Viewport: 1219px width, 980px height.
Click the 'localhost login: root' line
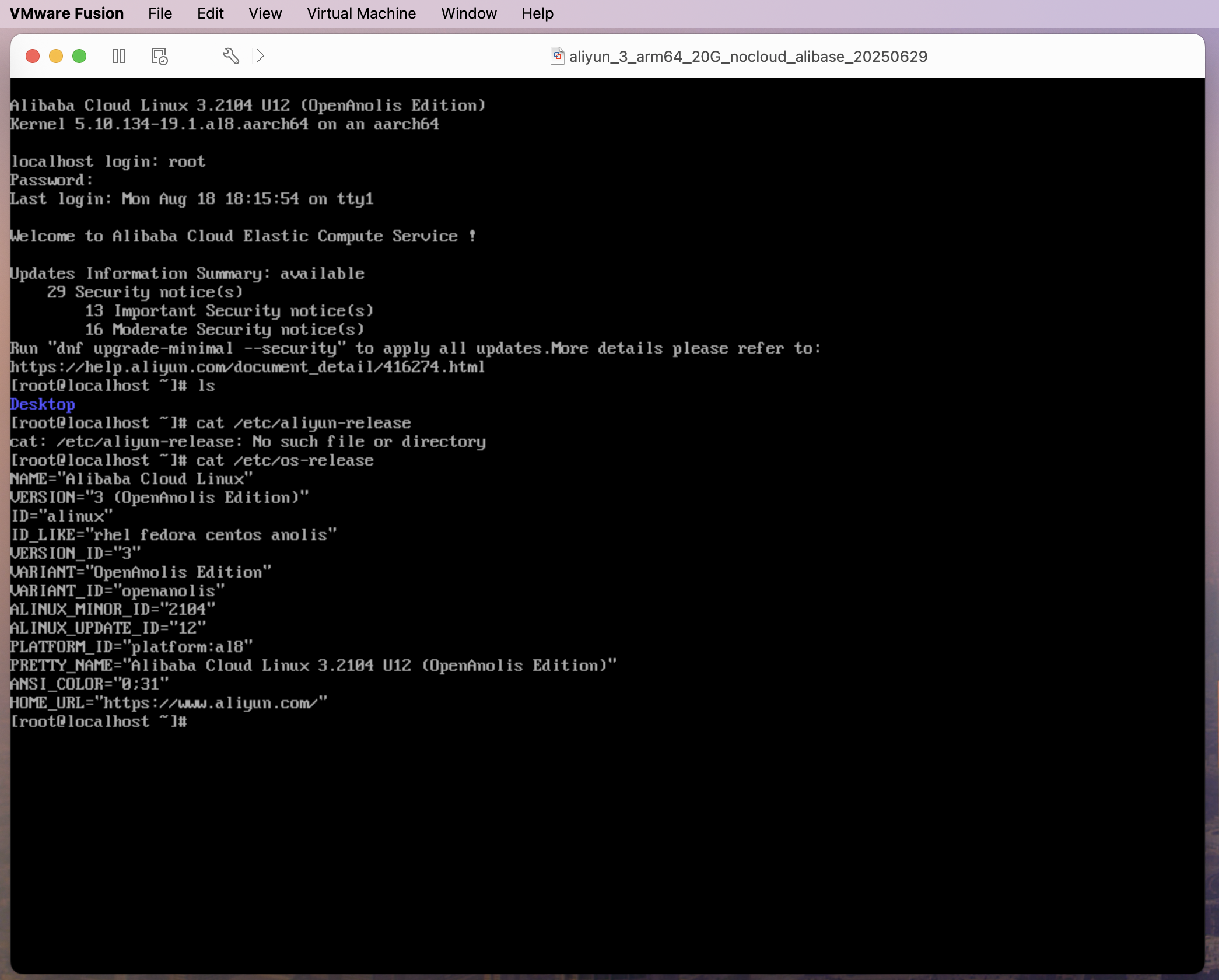tap(108, 162)
